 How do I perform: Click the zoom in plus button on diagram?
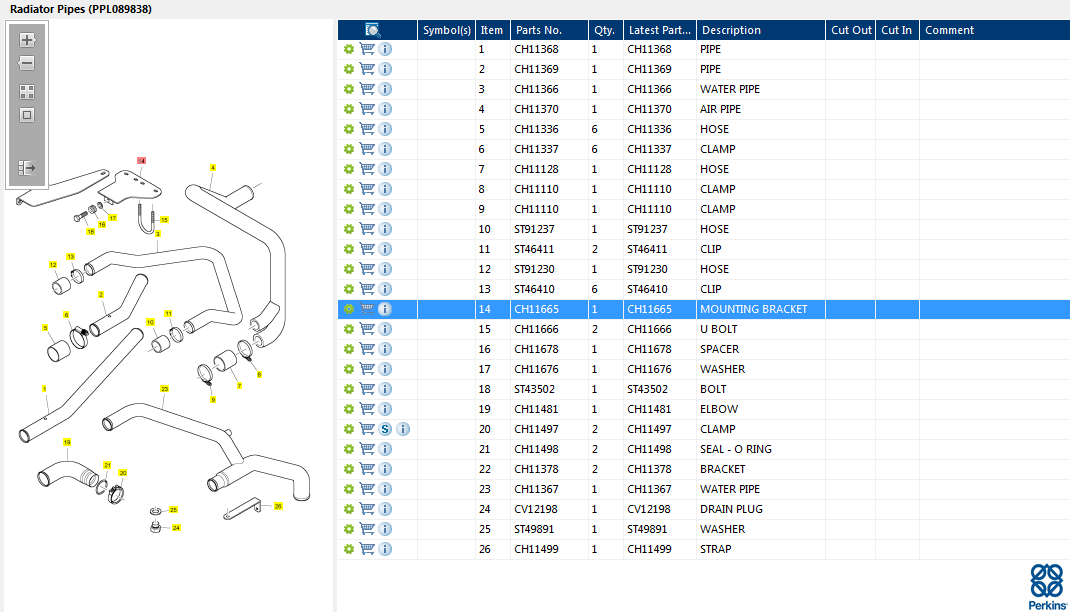tap(27, 40)
